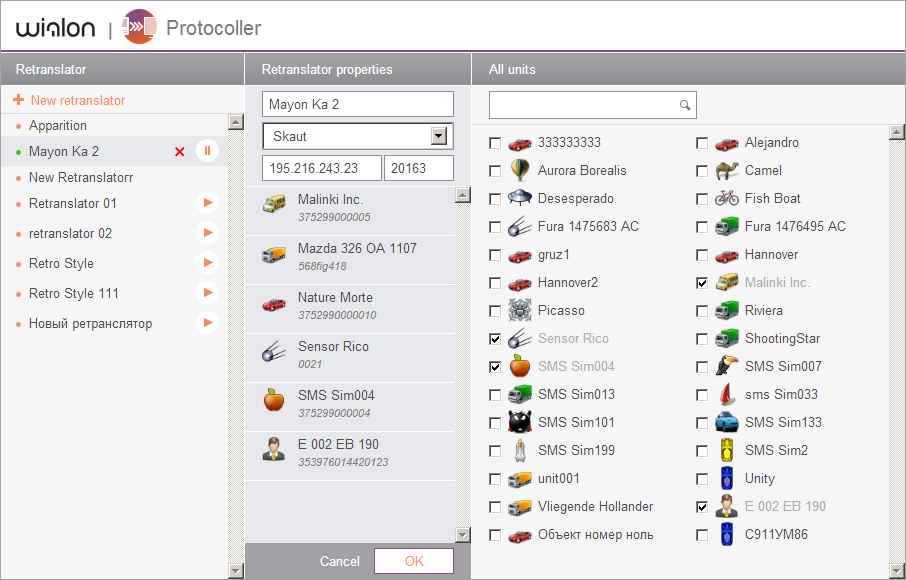The image size is (906, 580).
Task: Click the plus icon for new retranslator
Action: pyautogui.click(x=18, y=100)
